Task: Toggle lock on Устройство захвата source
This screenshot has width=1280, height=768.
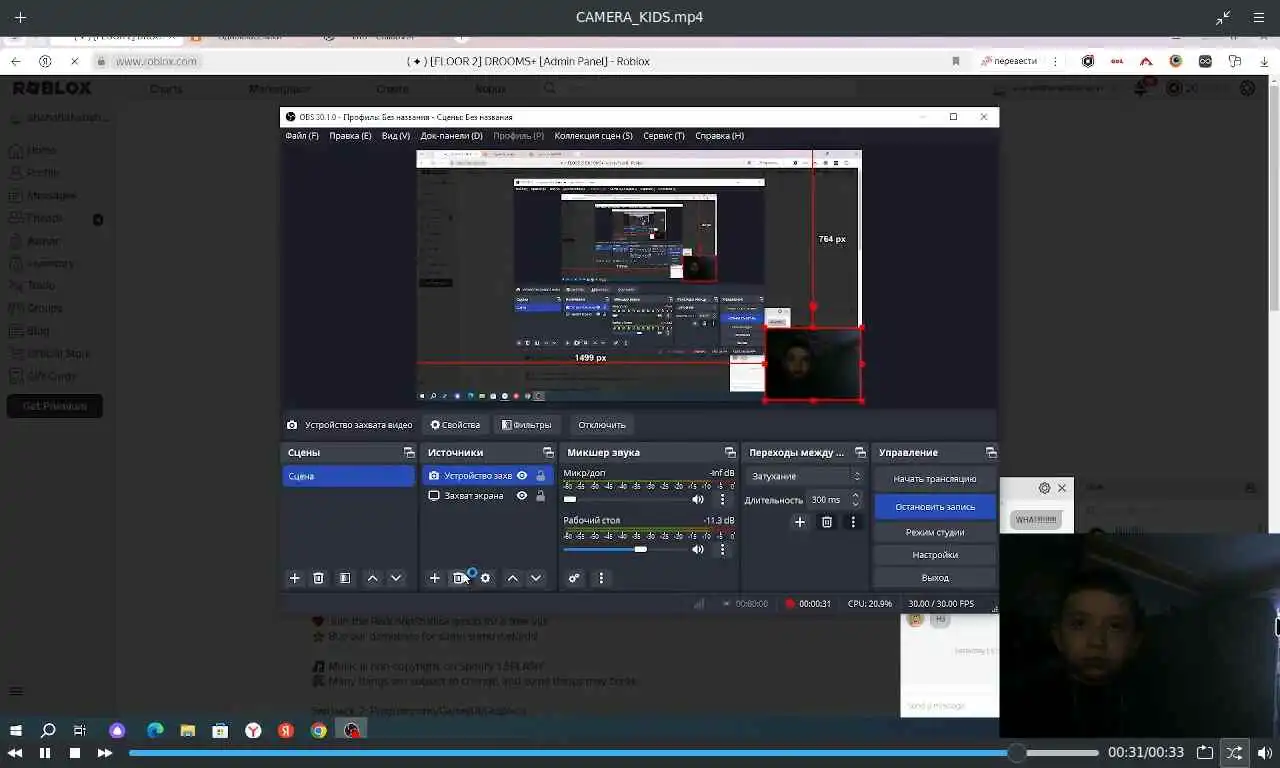Action: (x=541, y=476)
